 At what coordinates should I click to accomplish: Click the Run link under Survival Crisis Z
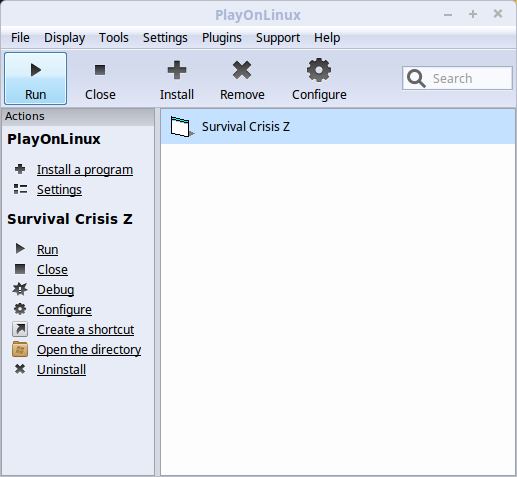(47, 250)
